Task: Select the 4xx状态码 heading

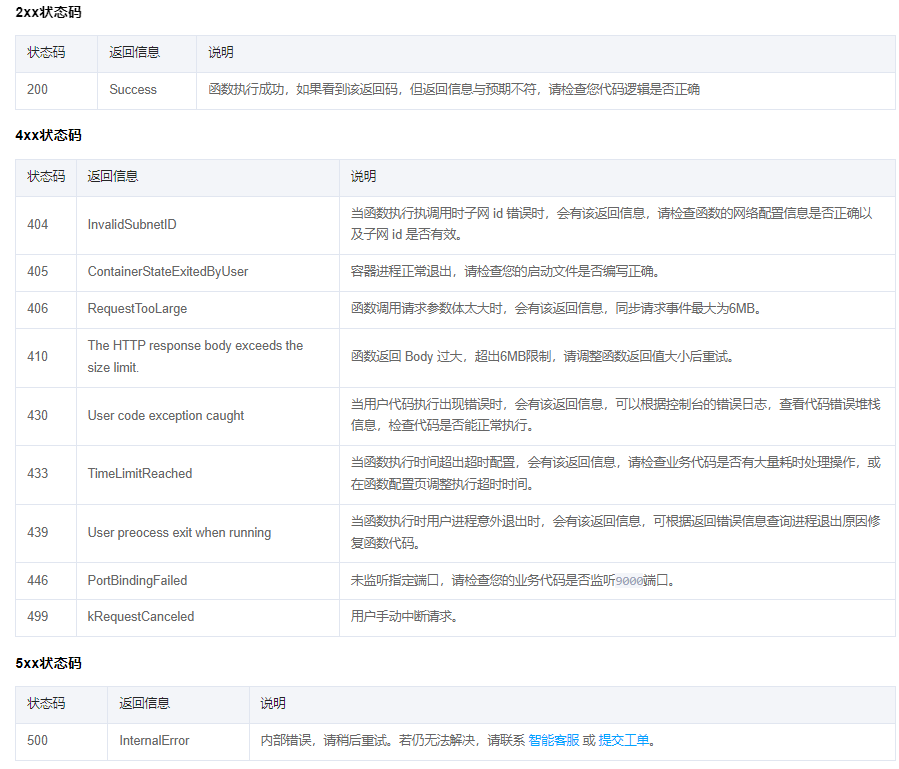Action: point(48,135)
